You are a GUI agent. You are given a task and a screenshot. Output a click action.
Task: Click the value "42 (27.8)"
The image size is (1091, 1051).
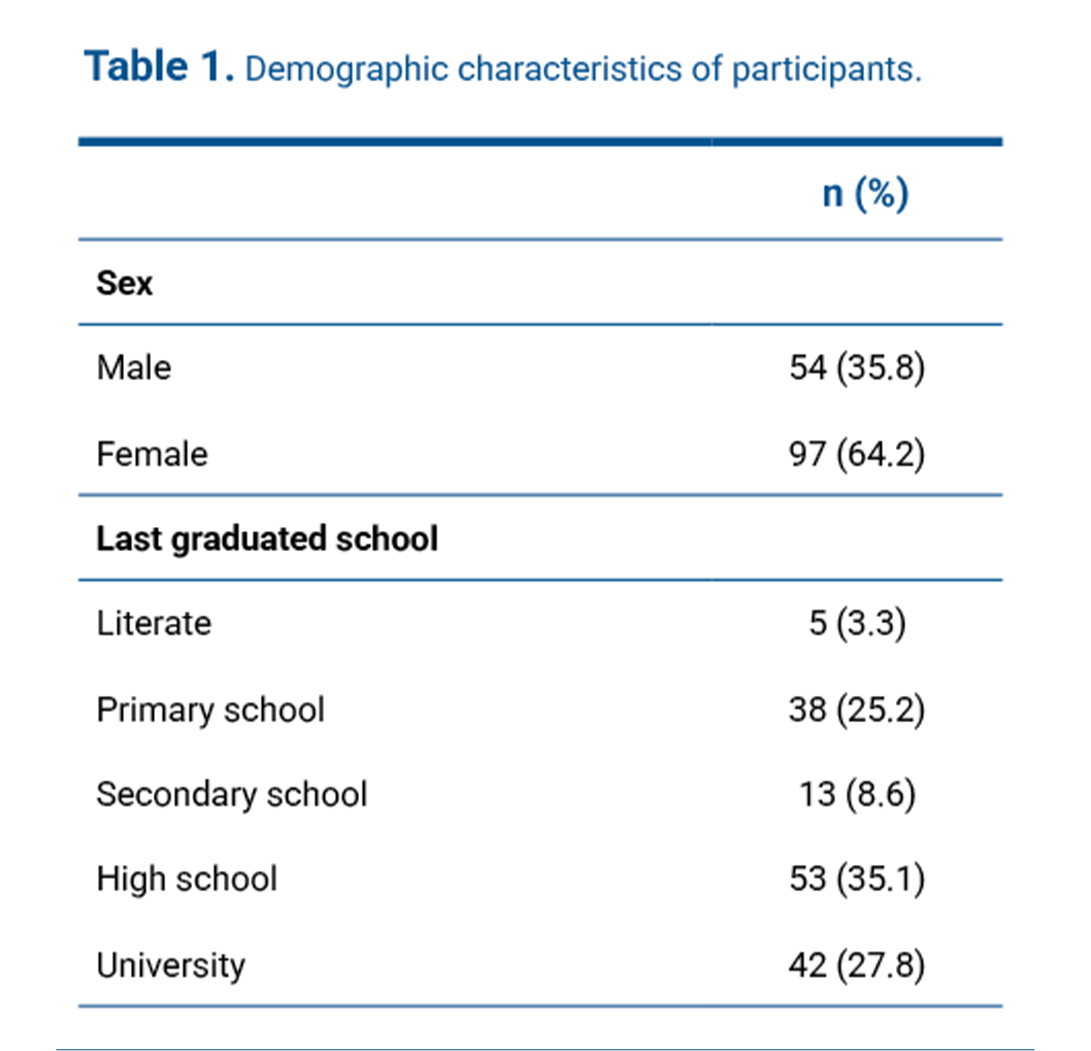pyautogui.click(x=857, y=965)
